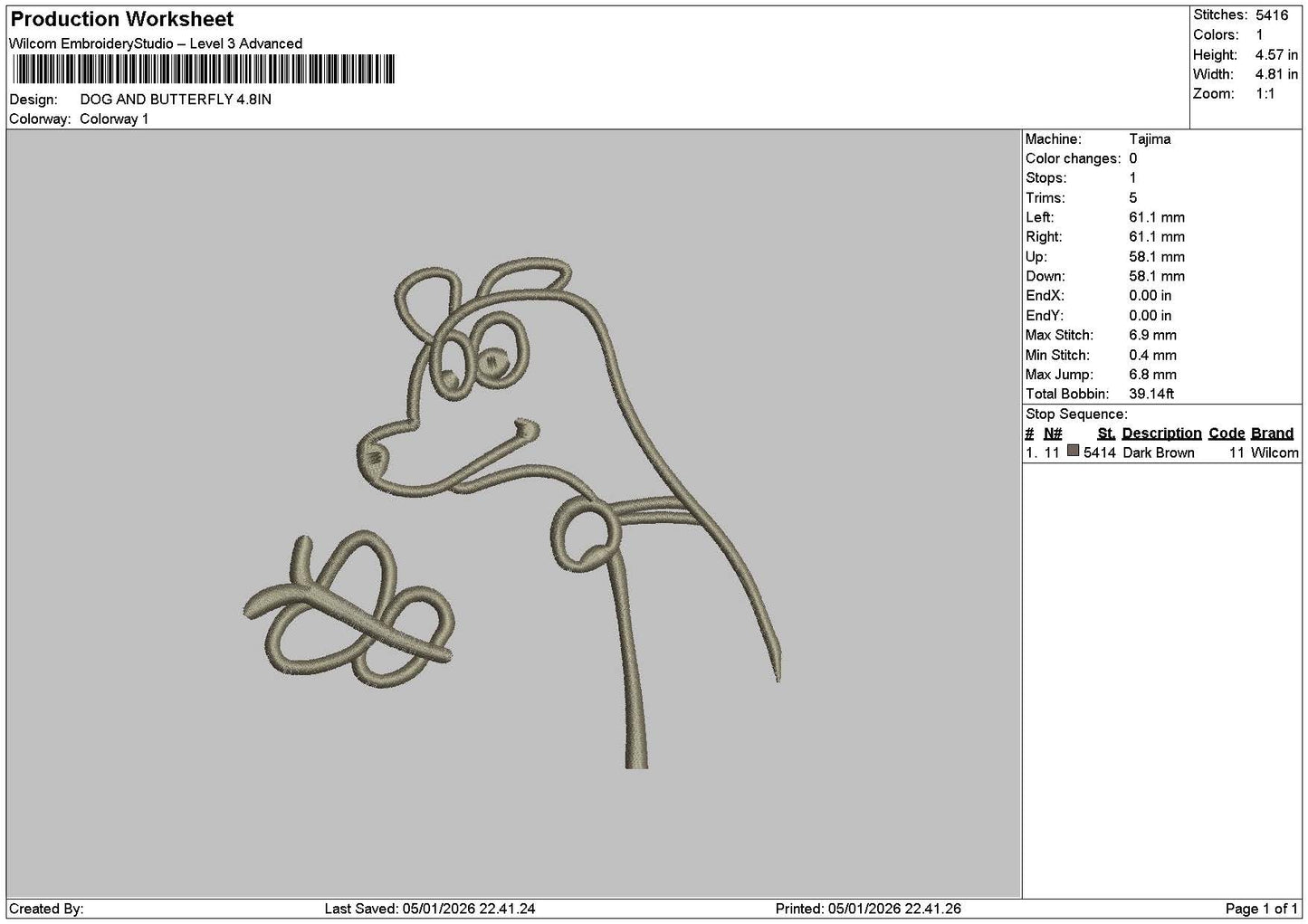Click the Production Worksheet title
The height and width of the screenshot is (924, 1308).
(x=121, y=19)
